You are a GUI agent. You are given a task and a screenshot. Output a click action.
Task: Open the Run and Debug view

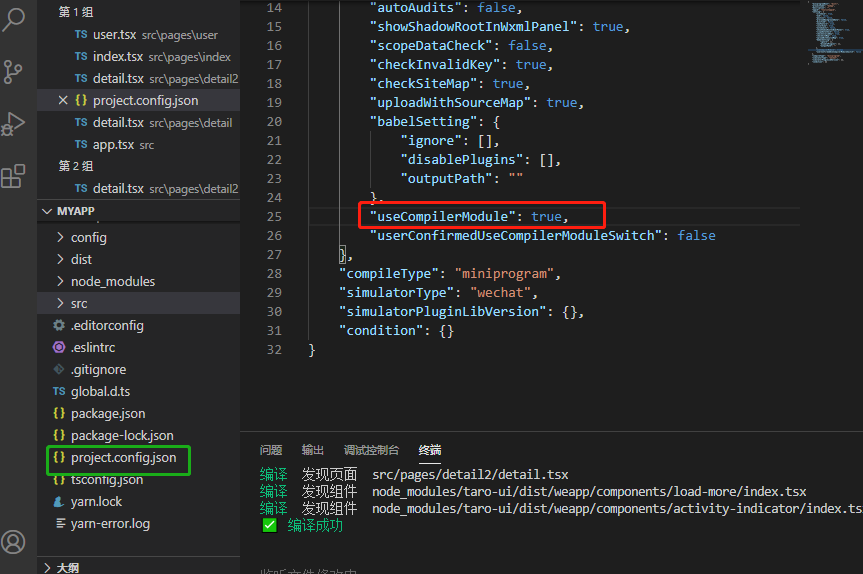pyautogui.click(x=13, y=124)
